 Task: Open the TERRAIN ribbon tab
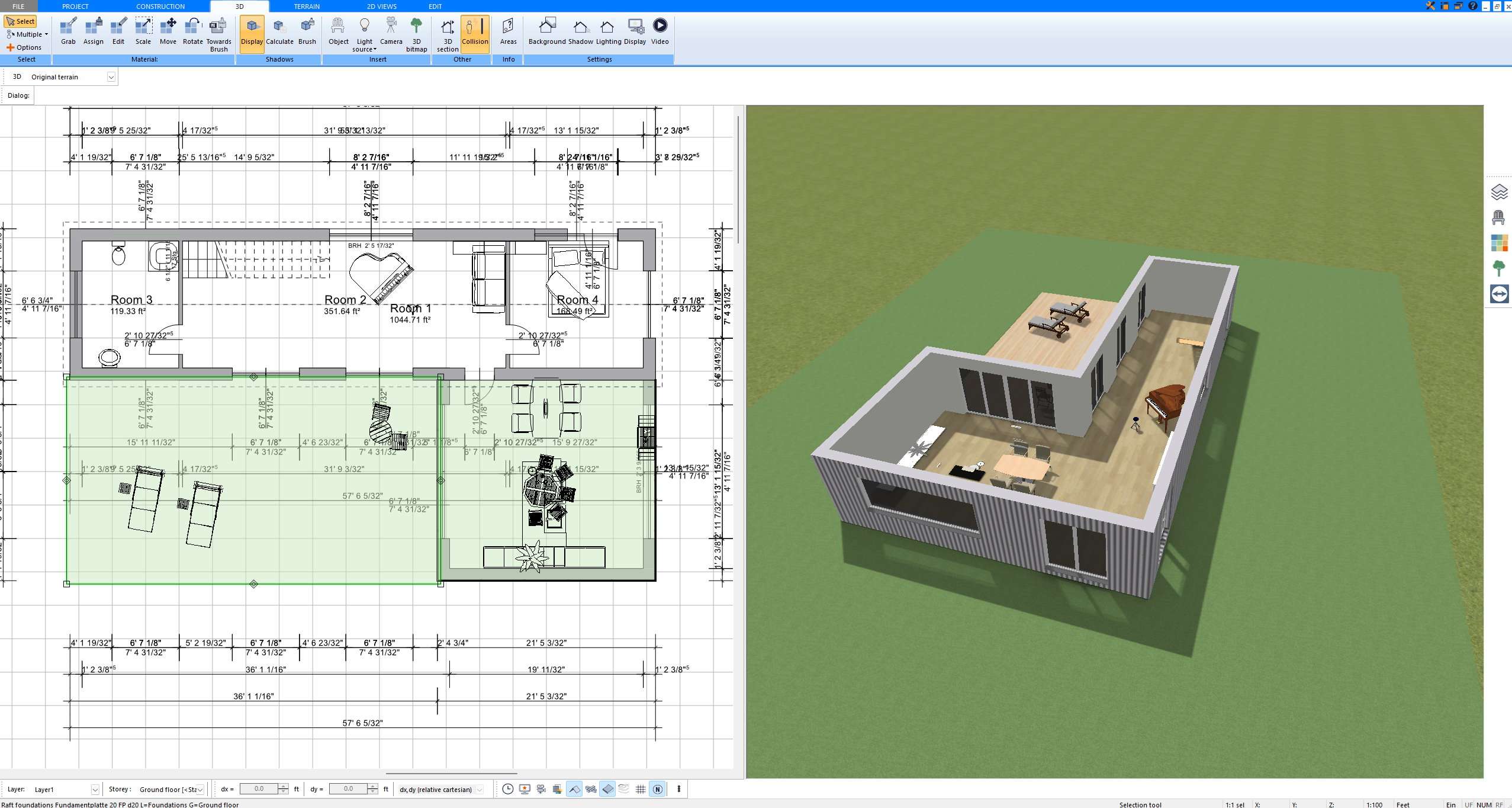[307, 7]
